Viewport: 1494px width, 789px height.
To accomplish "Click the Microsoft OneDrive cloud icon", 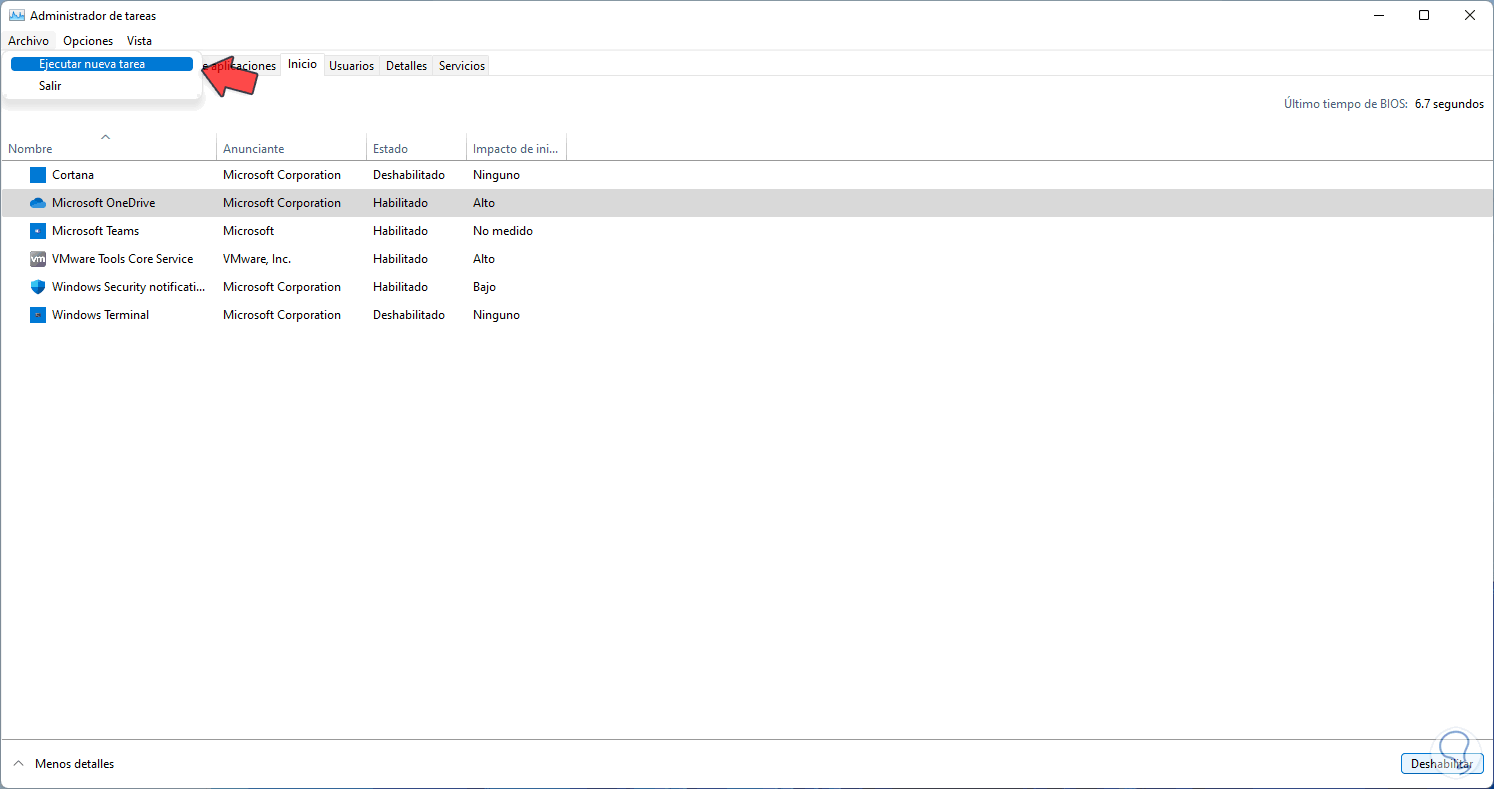I will tap(38, 203).
